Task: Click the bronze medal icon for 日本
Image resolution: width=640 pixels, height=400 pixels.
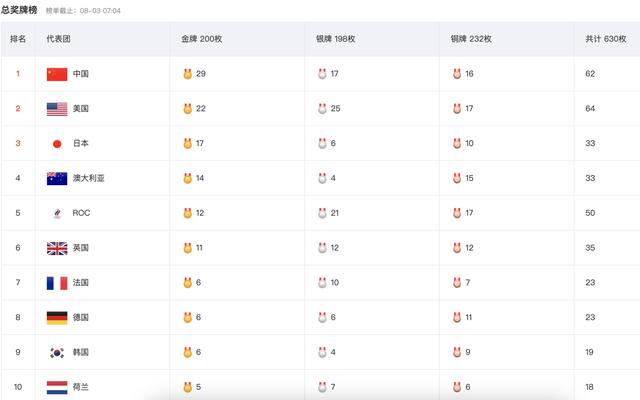Action: pyautogui.click(x=457, y=144)
